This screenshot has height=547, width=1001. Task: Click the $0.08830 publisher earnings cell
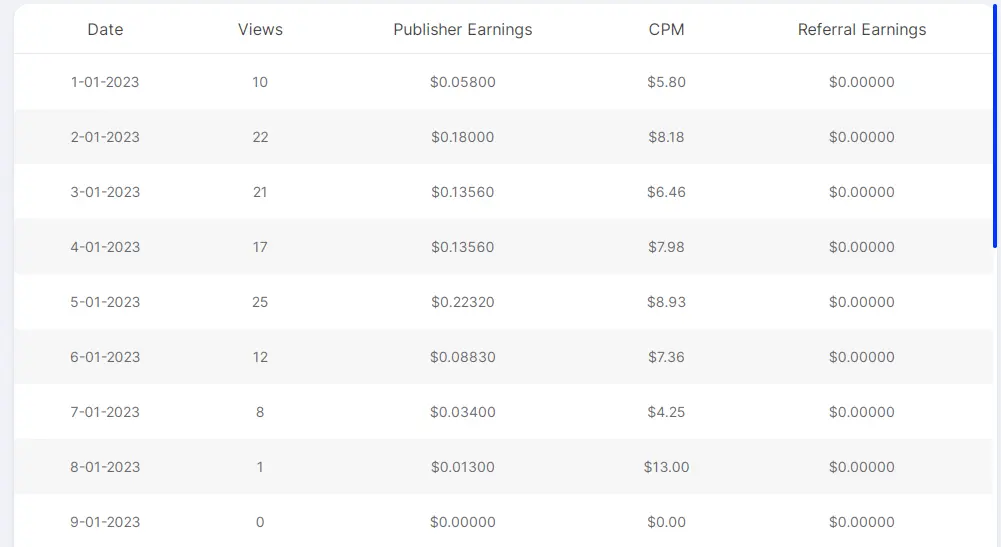(463, 356)
